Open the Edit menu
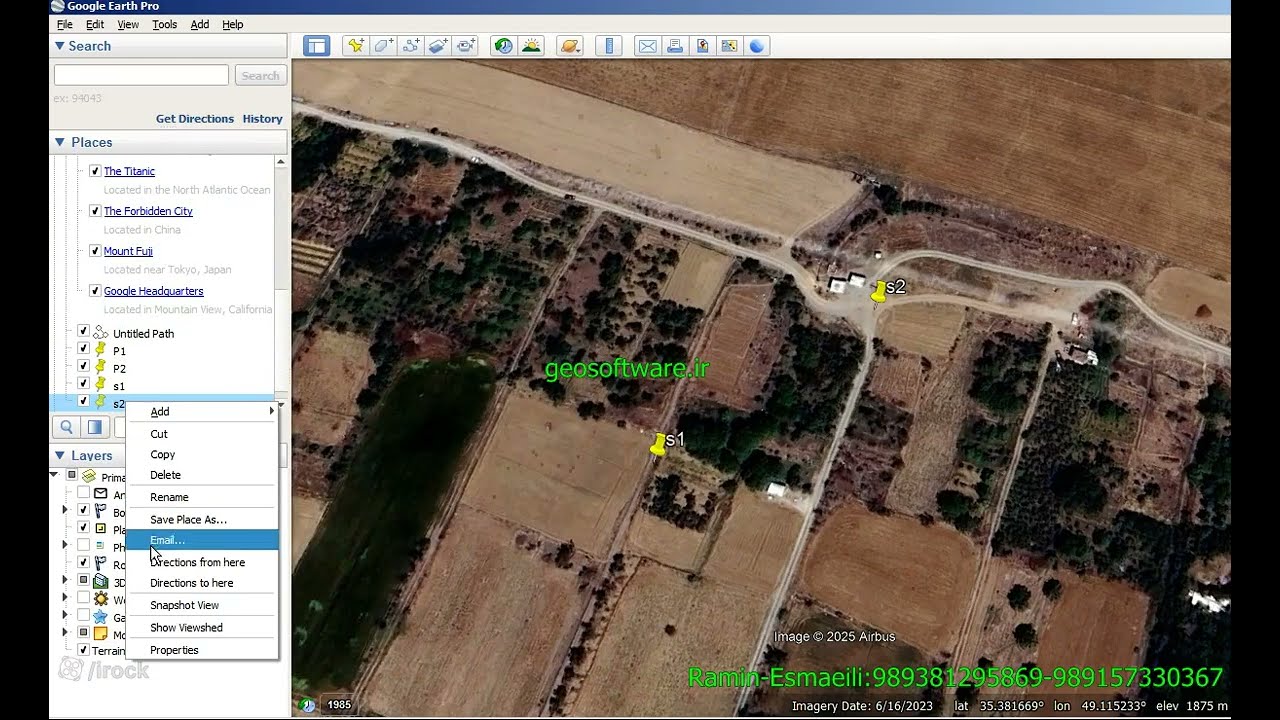This screenshot has height=720, width=1280. coord(95,24)
